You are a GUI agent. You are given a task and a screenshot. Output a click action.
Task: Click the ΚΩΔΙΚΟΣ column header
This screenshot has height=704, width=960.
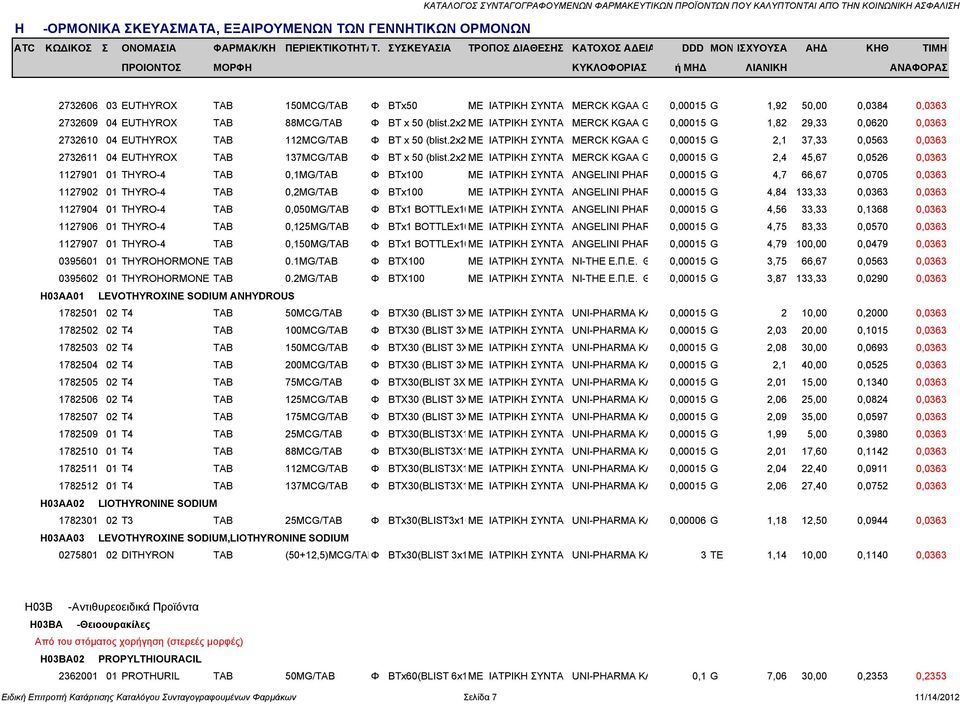[x=69, y=48]
